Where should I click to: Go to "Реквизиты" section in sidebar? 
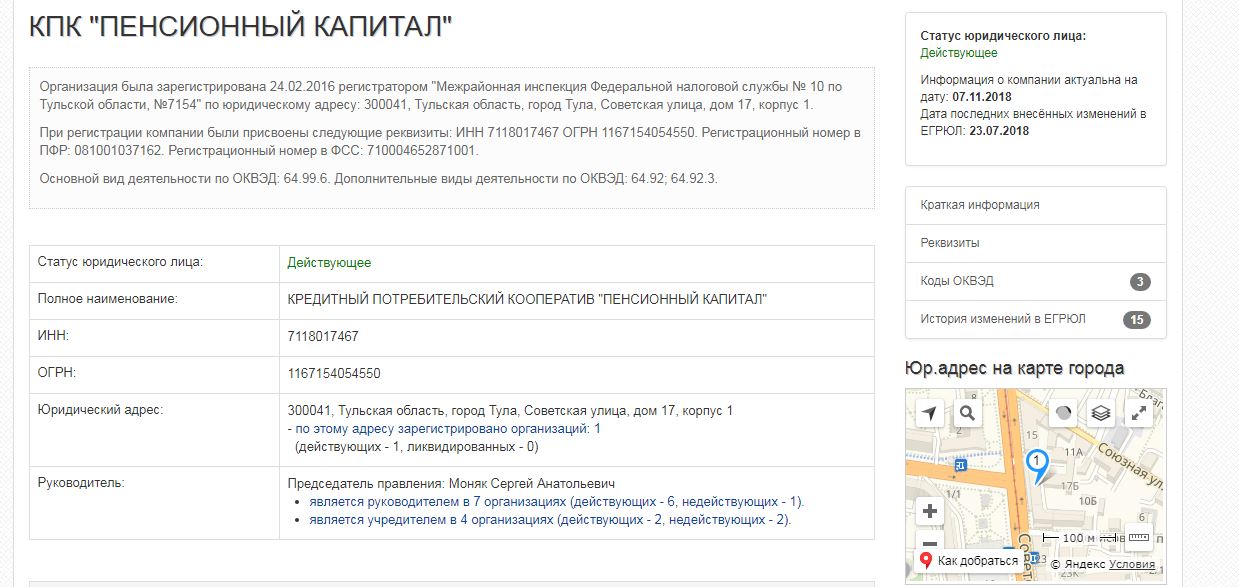[x=950, y=243]
